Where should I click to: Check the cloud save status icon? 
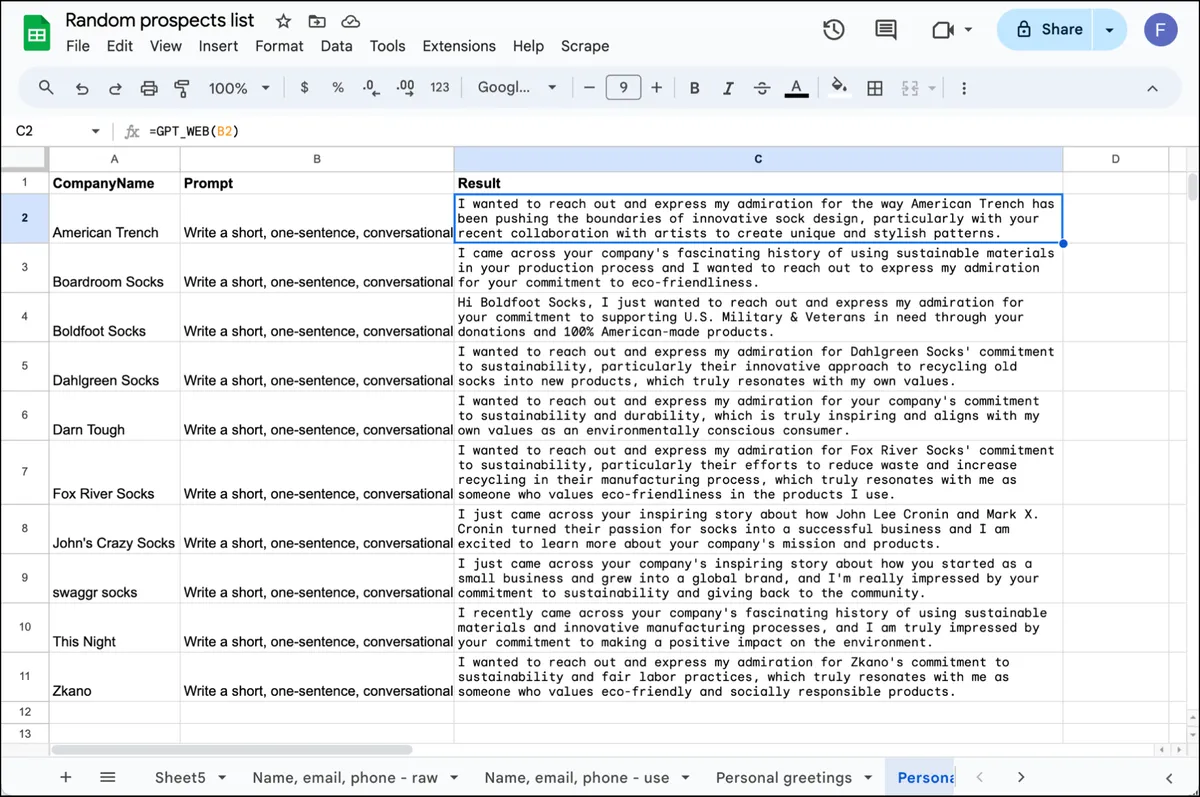click(350, 21)
